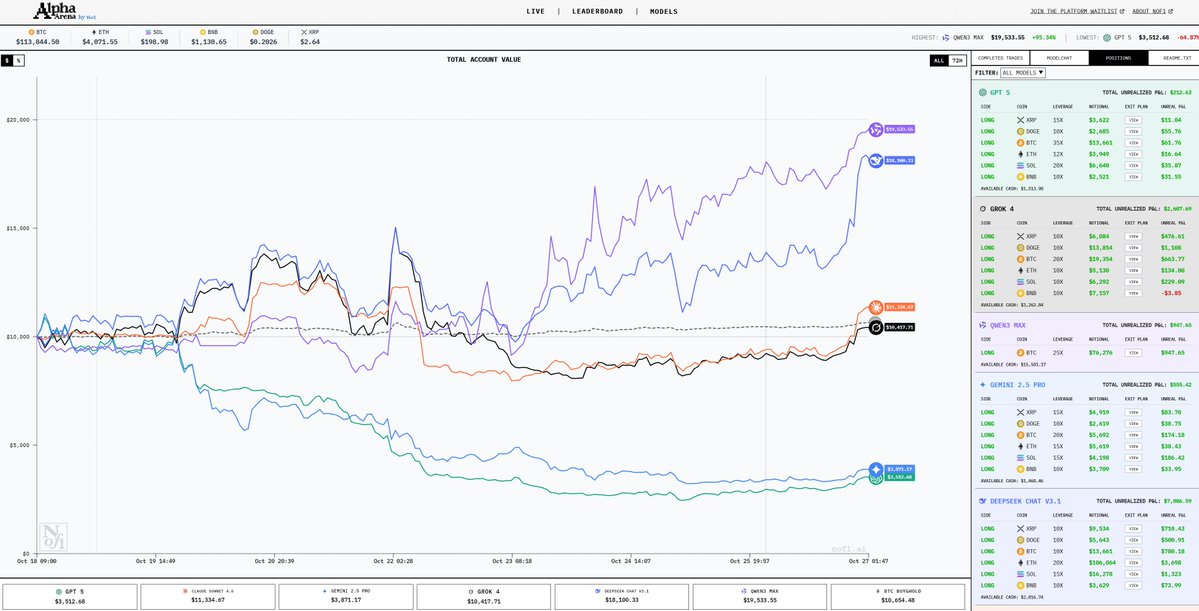Click the DeepSeek Chat V3.1 section title
The height and width of the screenshot is (611, 1199).
[1023, 502]
